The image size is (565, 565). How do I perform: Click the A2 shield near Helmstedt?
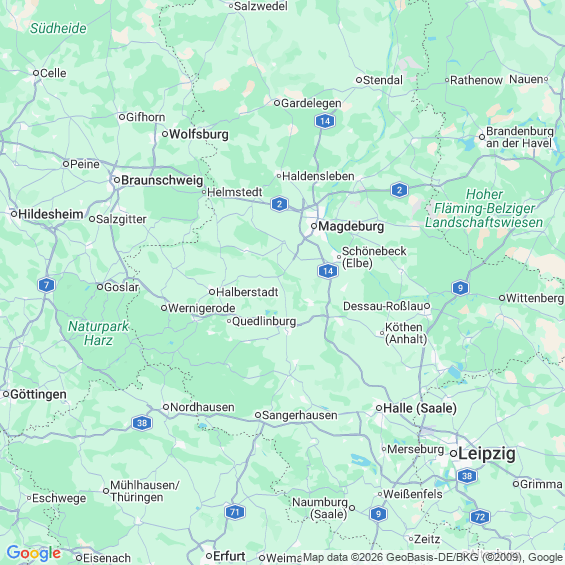(279, 204)
